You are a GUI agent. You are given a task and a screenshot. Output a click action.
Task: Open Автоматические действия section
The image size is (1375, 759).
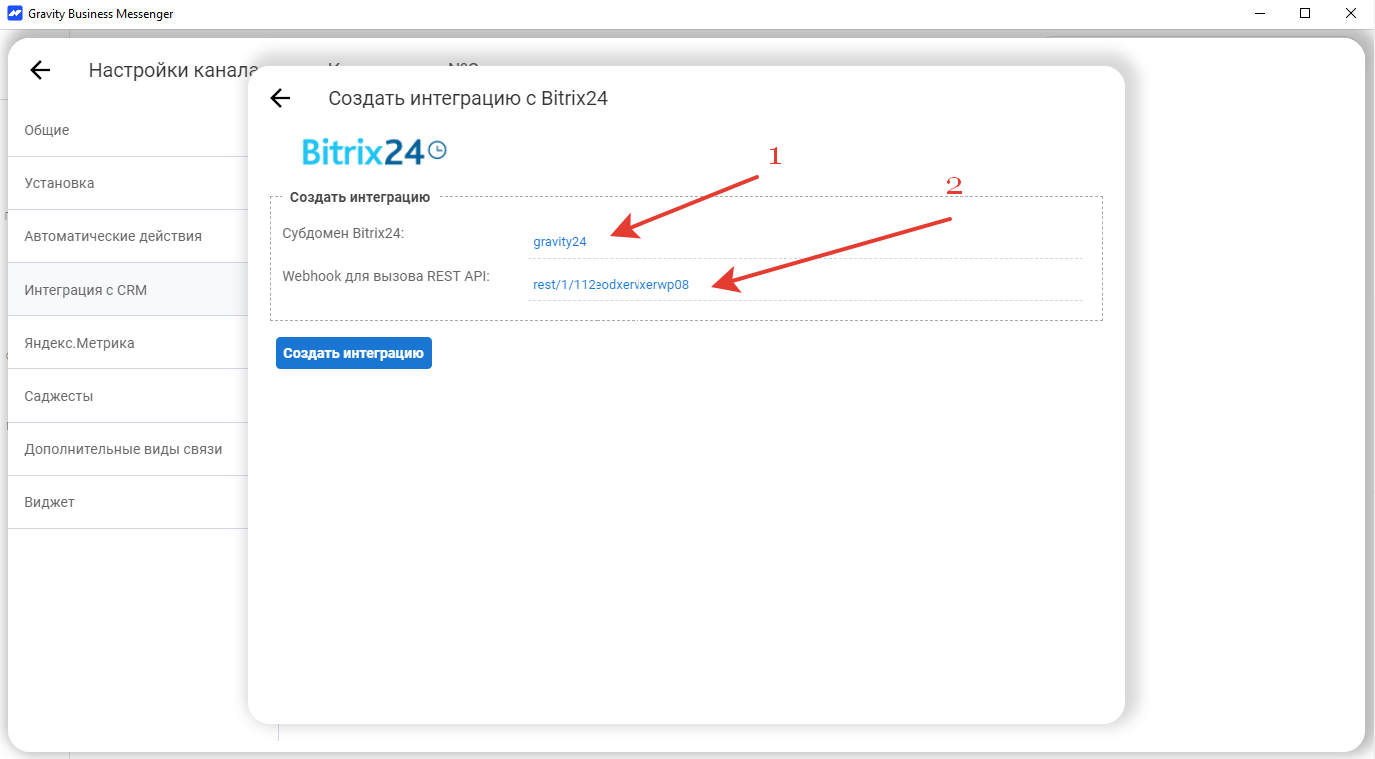[128, 236]
